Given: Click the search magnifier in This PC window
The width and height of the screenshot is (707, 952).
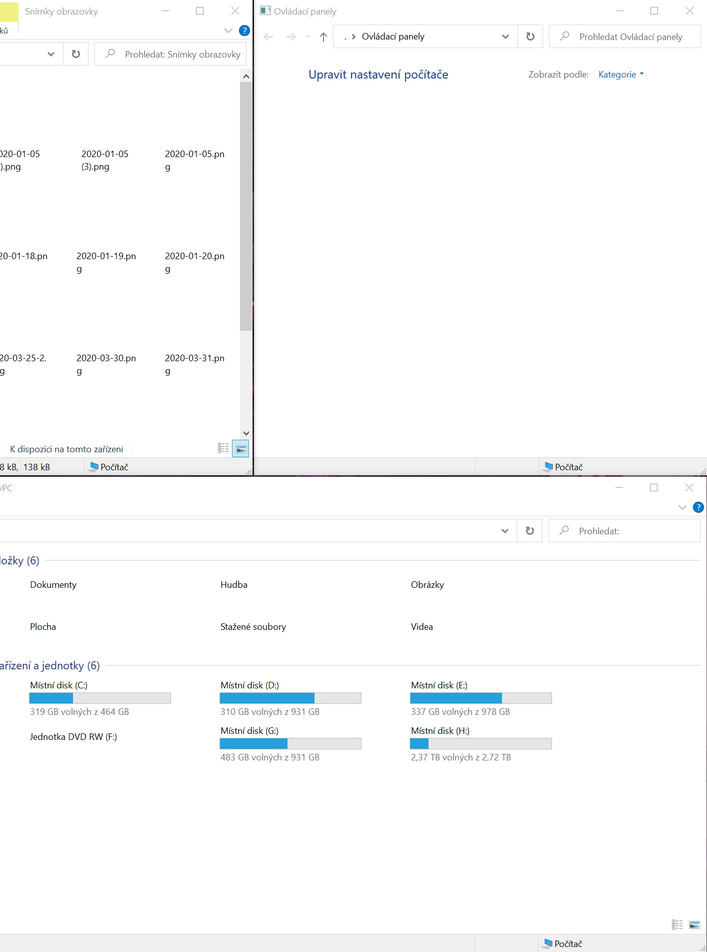Looking at the screenshot, I should pos(564,531).
